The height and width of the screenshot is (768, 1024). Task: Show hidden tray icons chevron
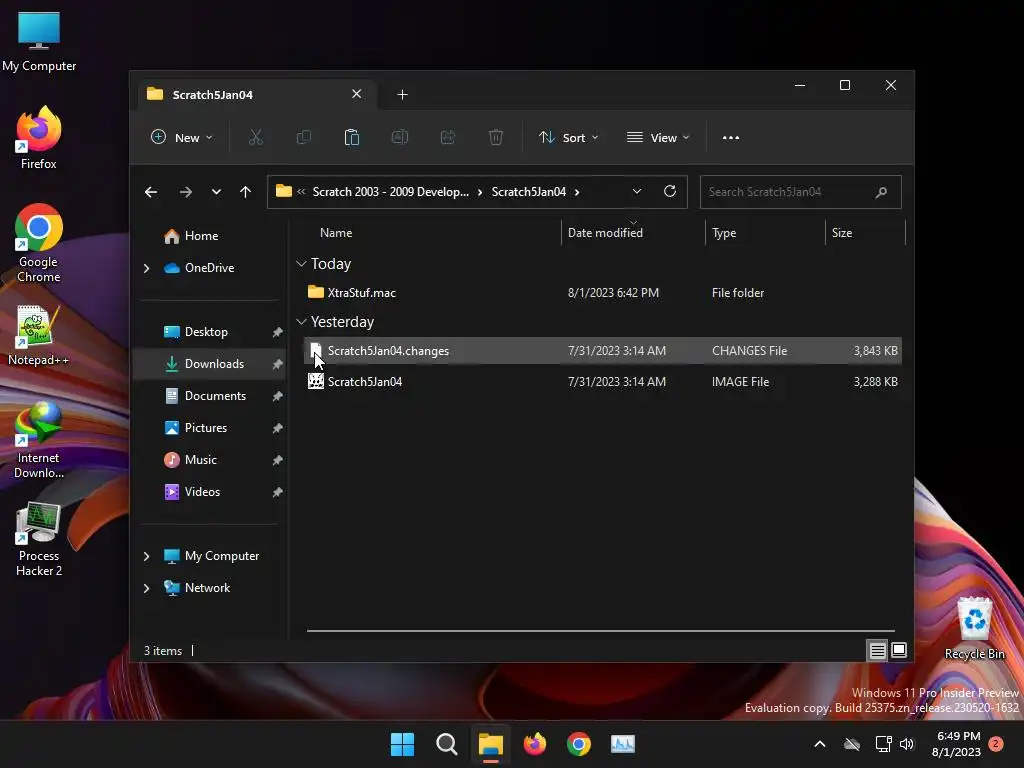820,744
